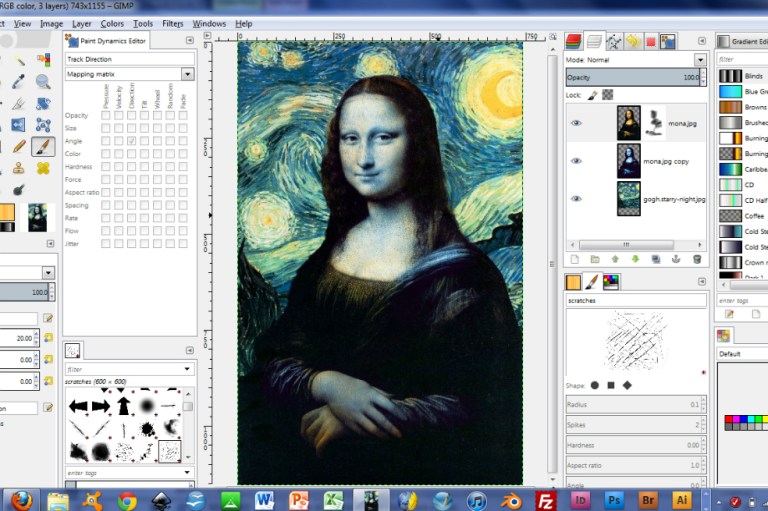Viewport: 768px width, 511px height.
Task: Select the Zoom magnifier tool
Action: [43, 81]
